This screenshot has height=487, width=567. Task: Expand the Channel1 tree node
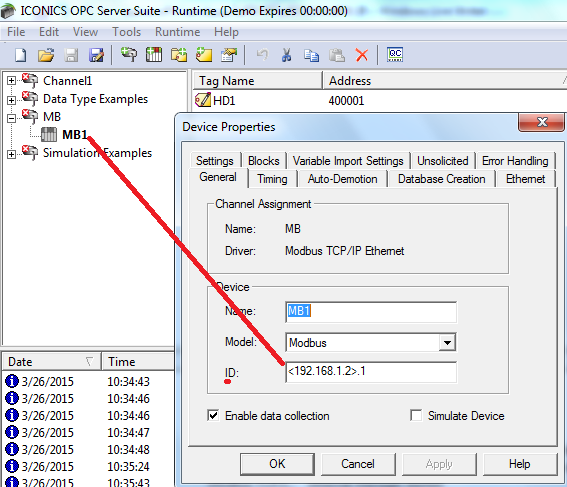(x=12, y=81)
